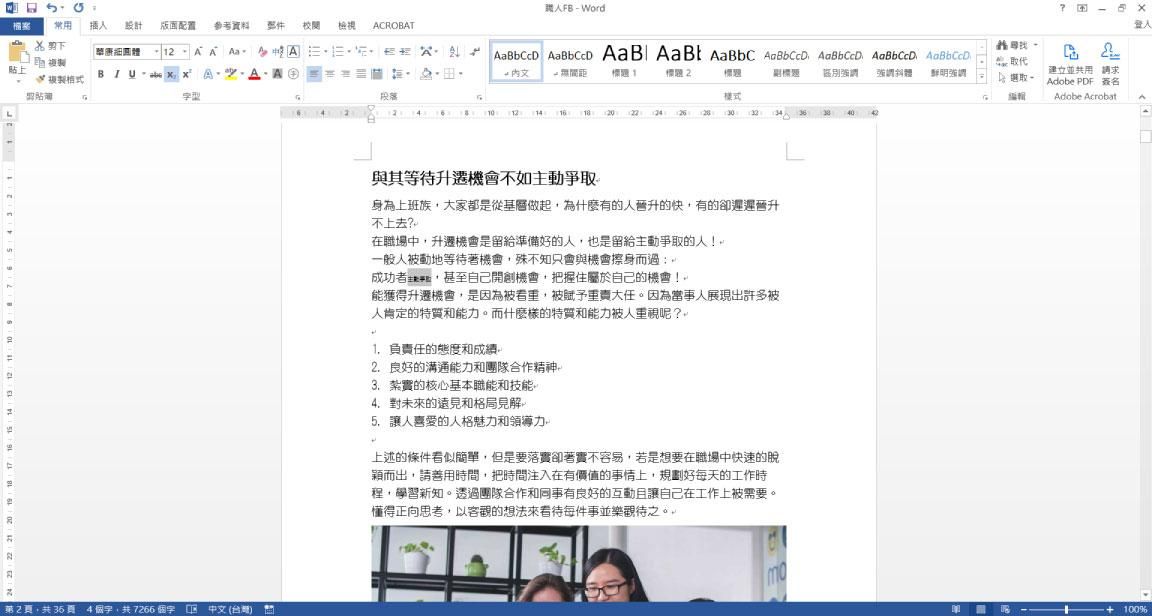Screen dimensions: 1152x616
Task: Apply the bullet list icon
Action: pos(314,51)
